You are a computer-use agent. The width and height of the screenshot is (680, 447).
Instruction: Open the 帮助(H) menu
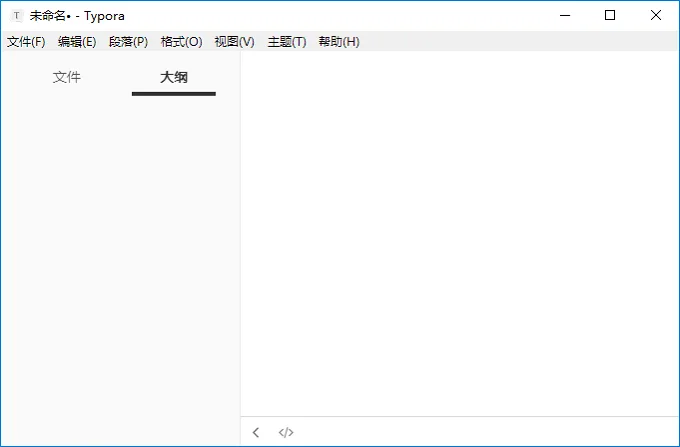tap(339, 42)
